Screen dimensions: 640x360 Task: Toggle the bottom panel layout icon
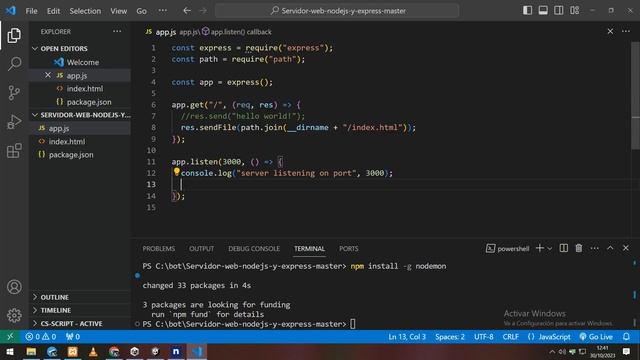point(543,11)
